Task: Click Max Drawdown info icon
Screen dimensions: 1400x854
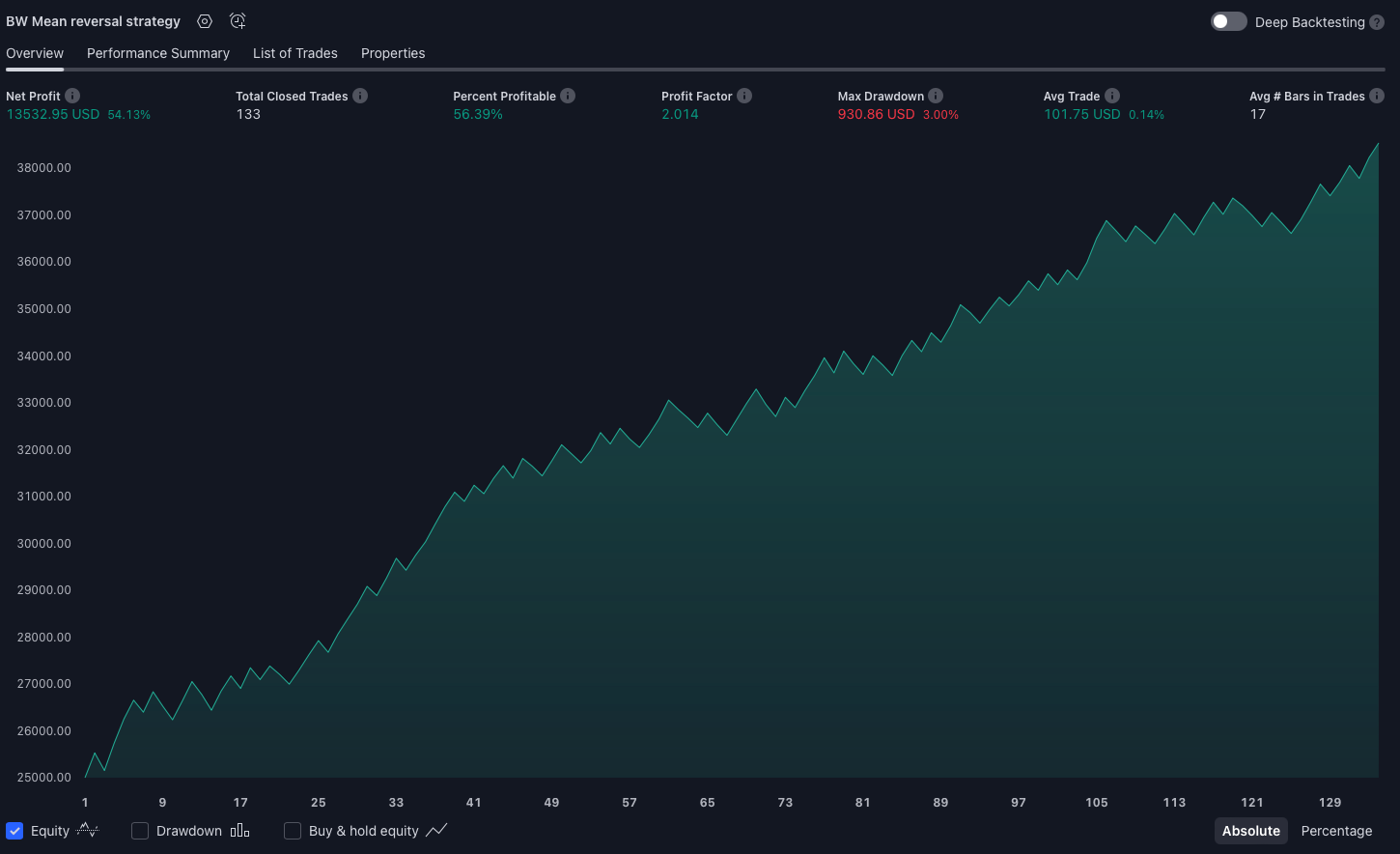Action: click(936, 96)
